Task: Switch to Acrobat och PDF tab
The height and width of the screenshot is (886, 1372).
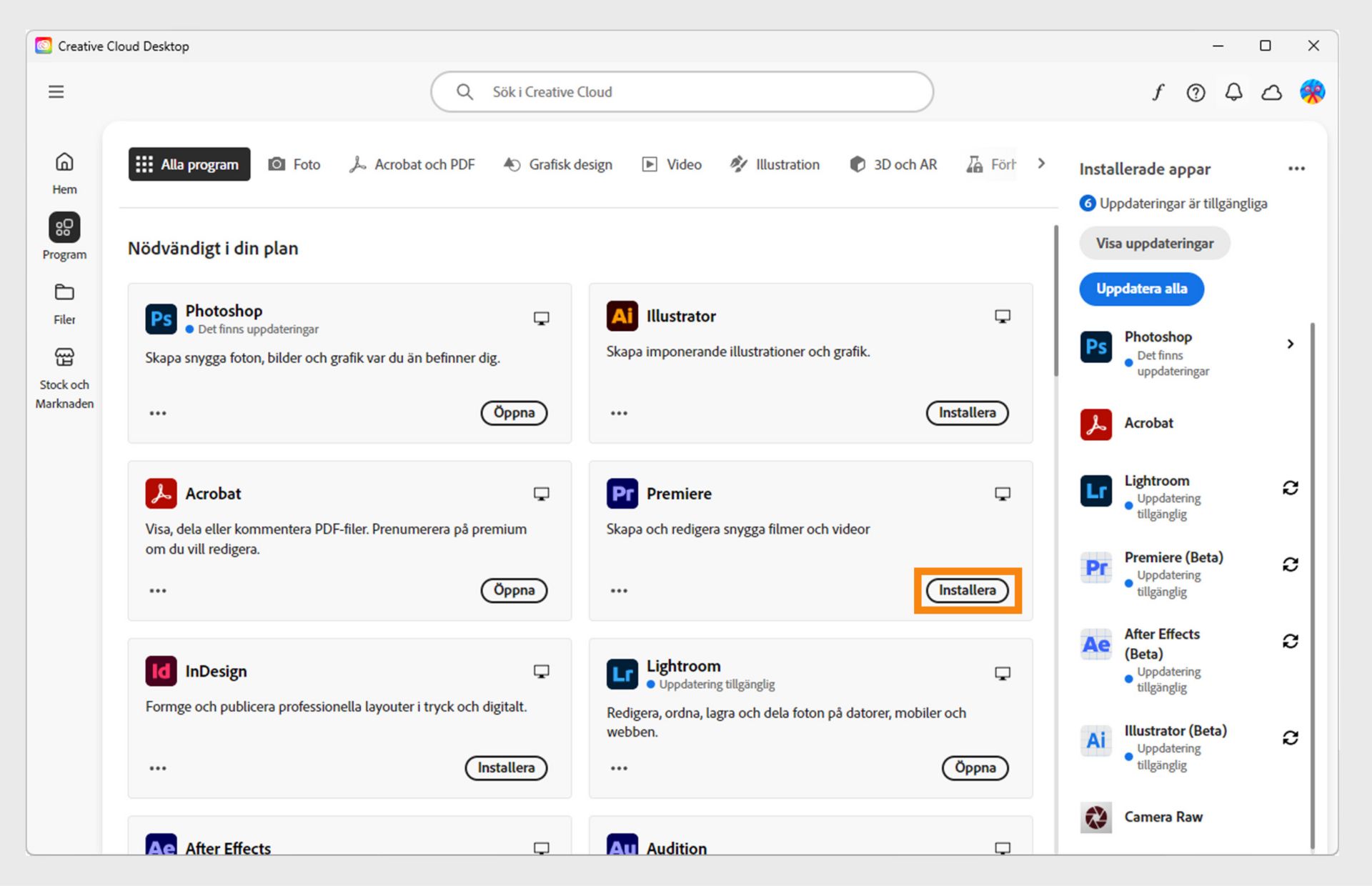Action: click(412, 164)
